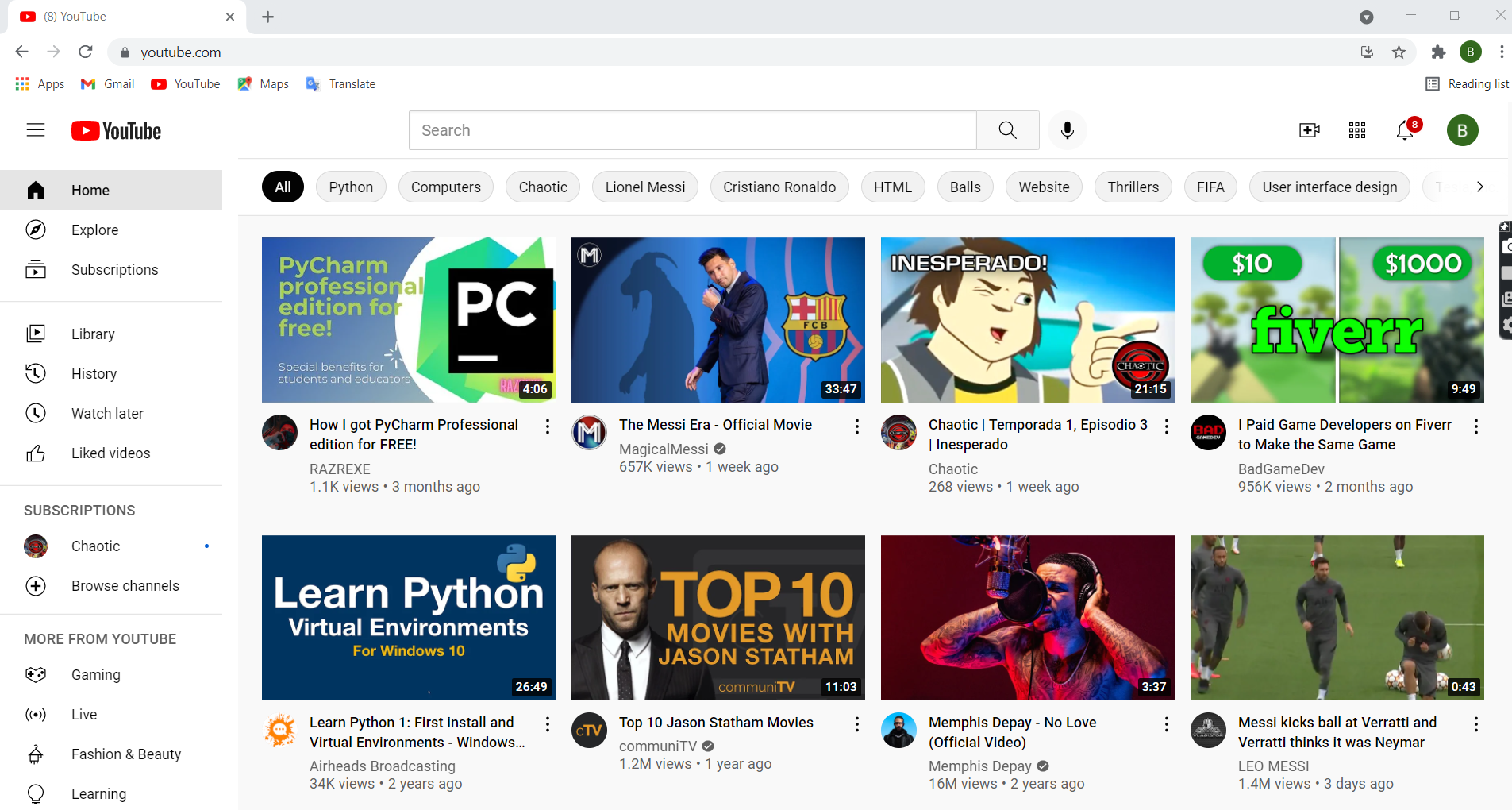Open History in the sidebar
Screen dimensions: 1512x810
point(94,373)
